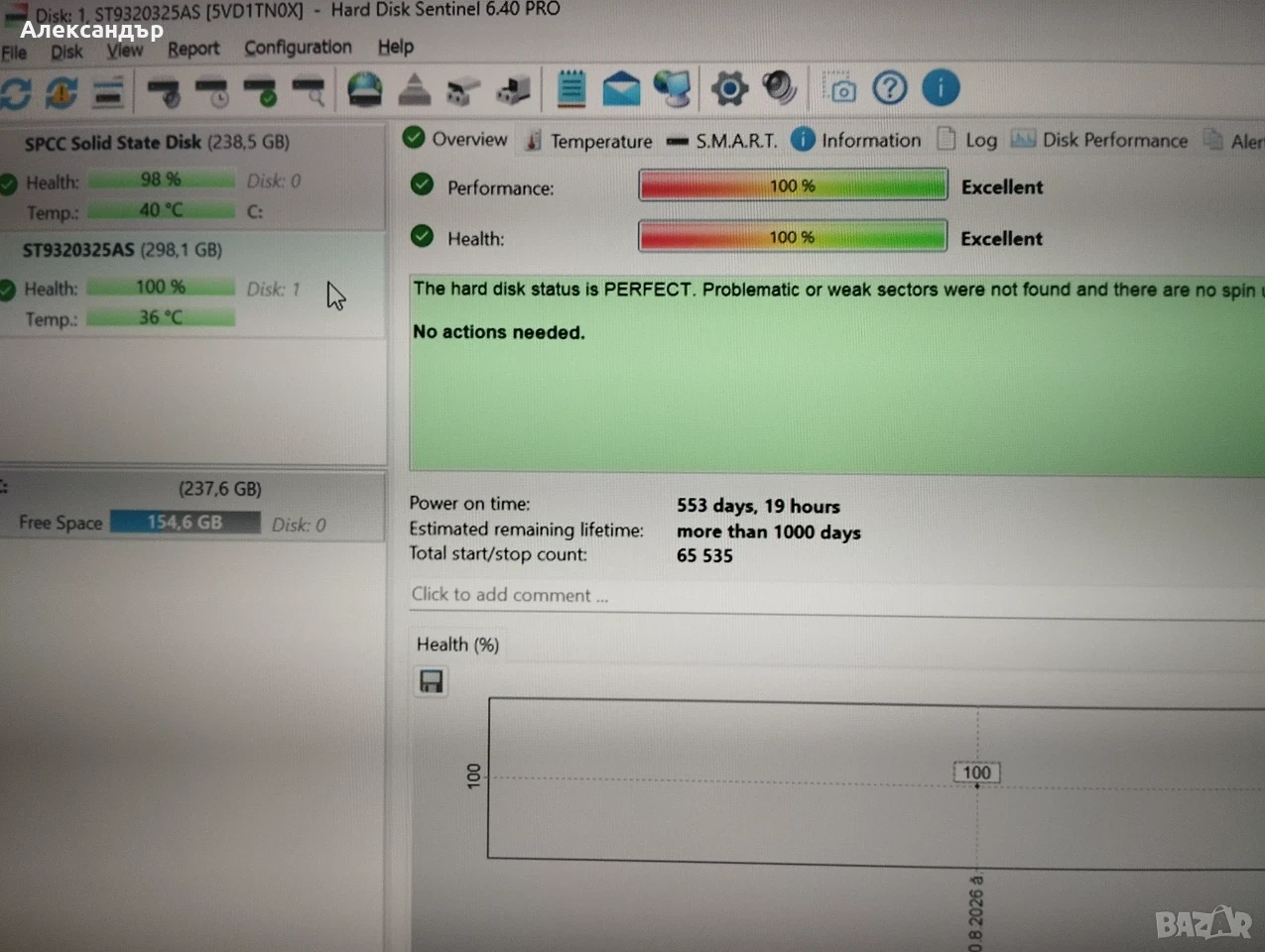This screenshot has width=1265, height=952.
Task: Open the Configuration menu
Action: pyautogui.click(x=298, y=48)
